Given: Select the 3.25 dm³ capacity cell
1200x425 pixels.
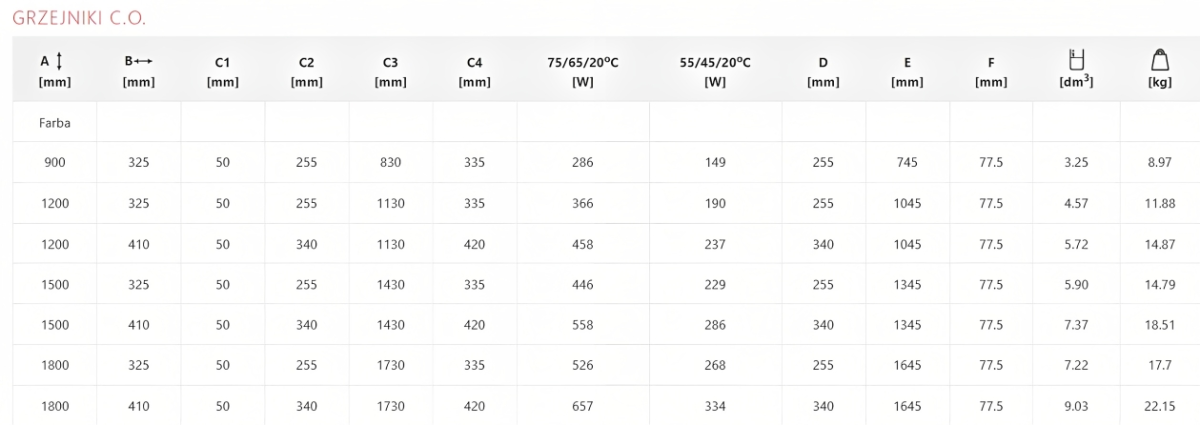Looking at the screenshot, I should click(x=1076, y=162).
